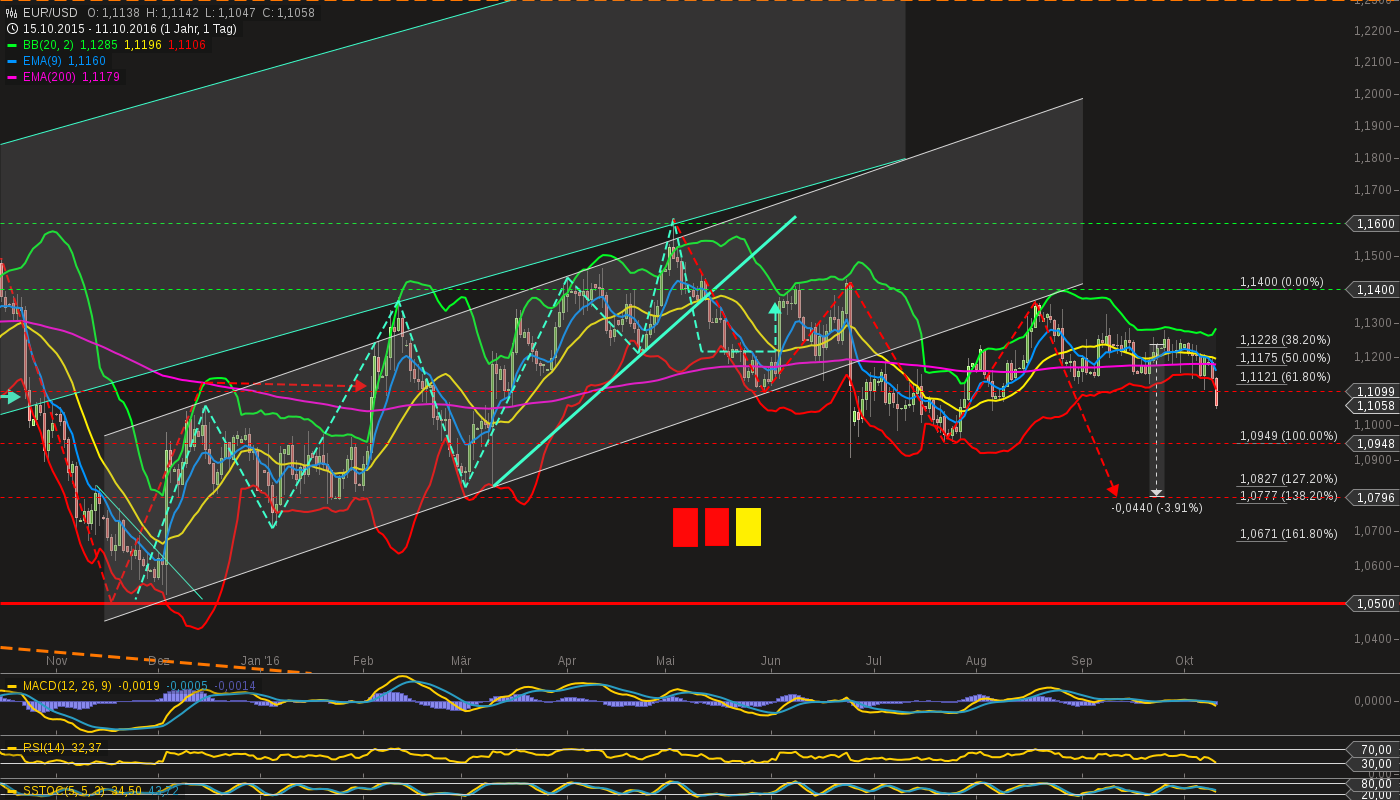Select the yellow square on the chart
Viewport: 1400px width, 800px height.
tap(748, 527)
